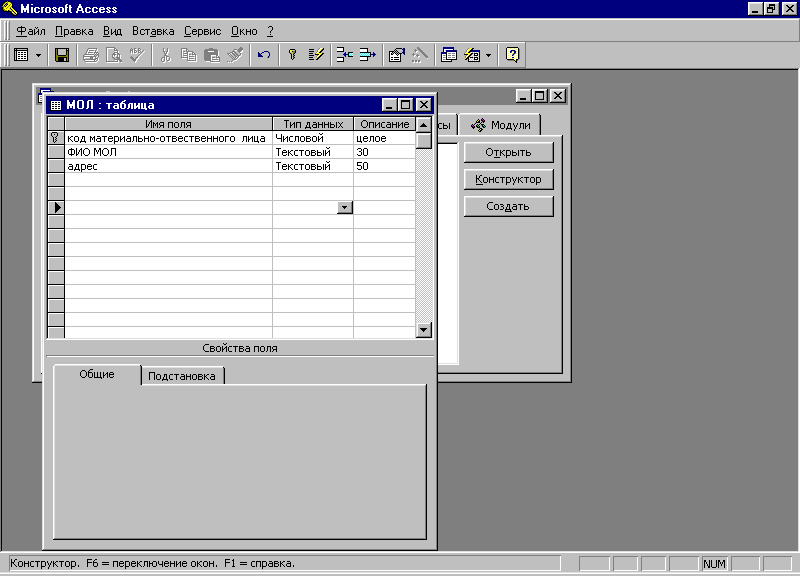Click Текстовый type for ФИО МОЛ
The image size is (800, 576).
pos(313,152)
